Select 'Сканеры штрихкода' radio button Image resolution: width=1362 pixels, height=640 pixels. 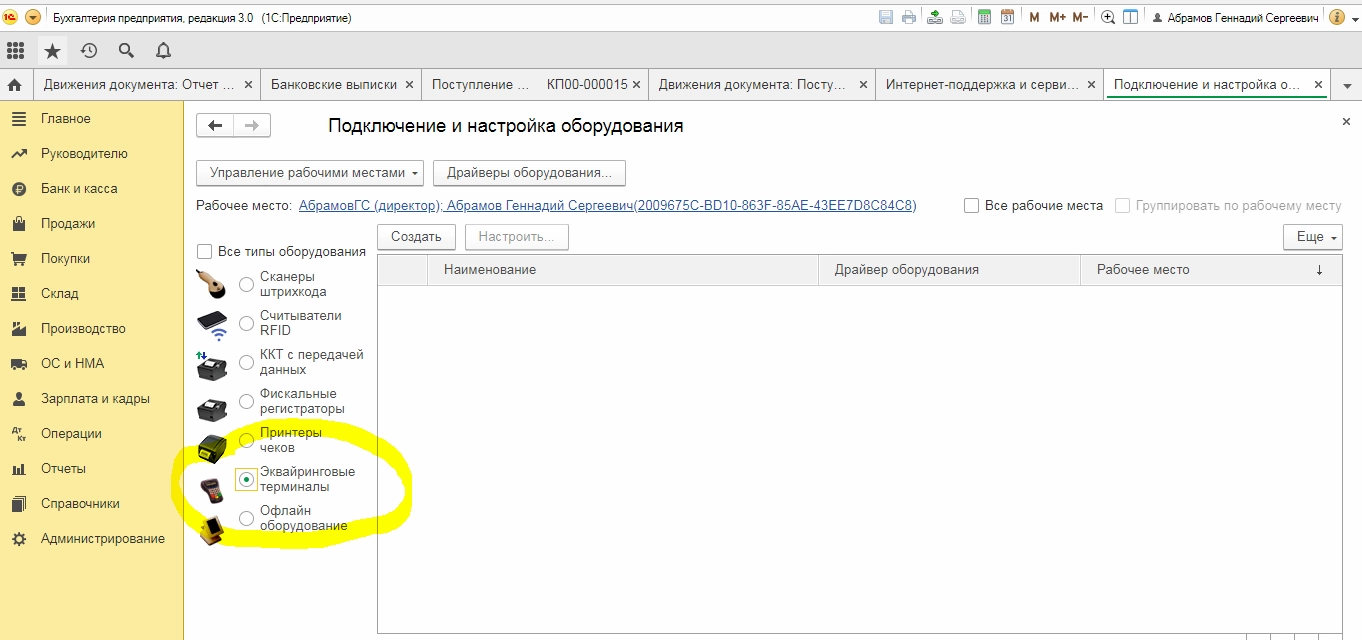246,285
